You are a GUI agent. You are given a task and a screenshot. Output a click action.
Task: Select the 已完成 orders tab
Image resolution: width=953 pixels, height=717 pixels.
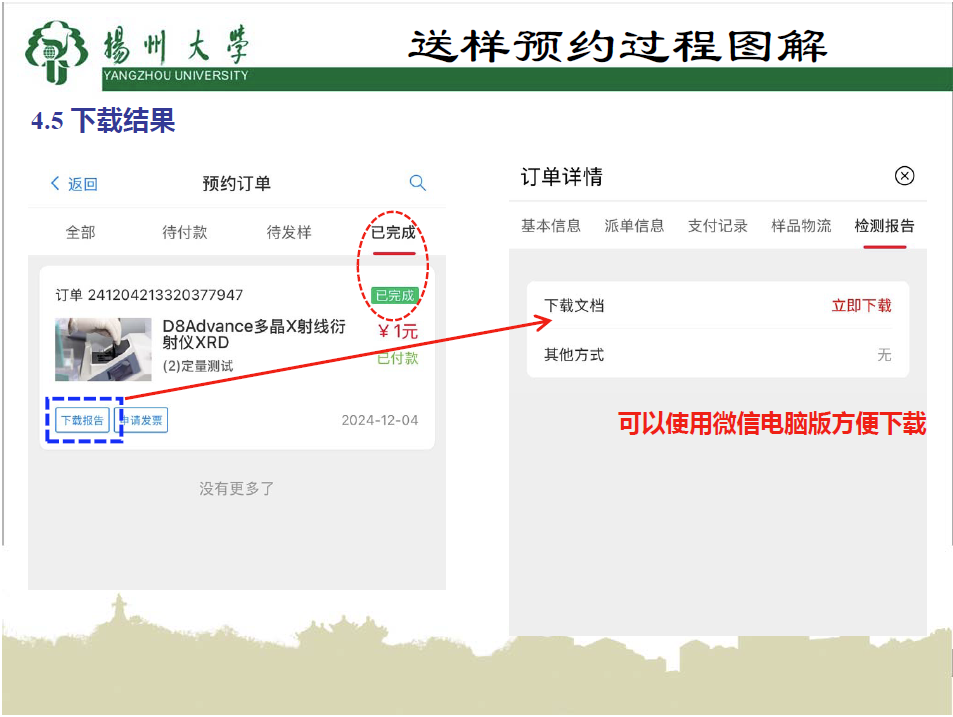coord(393,232)
